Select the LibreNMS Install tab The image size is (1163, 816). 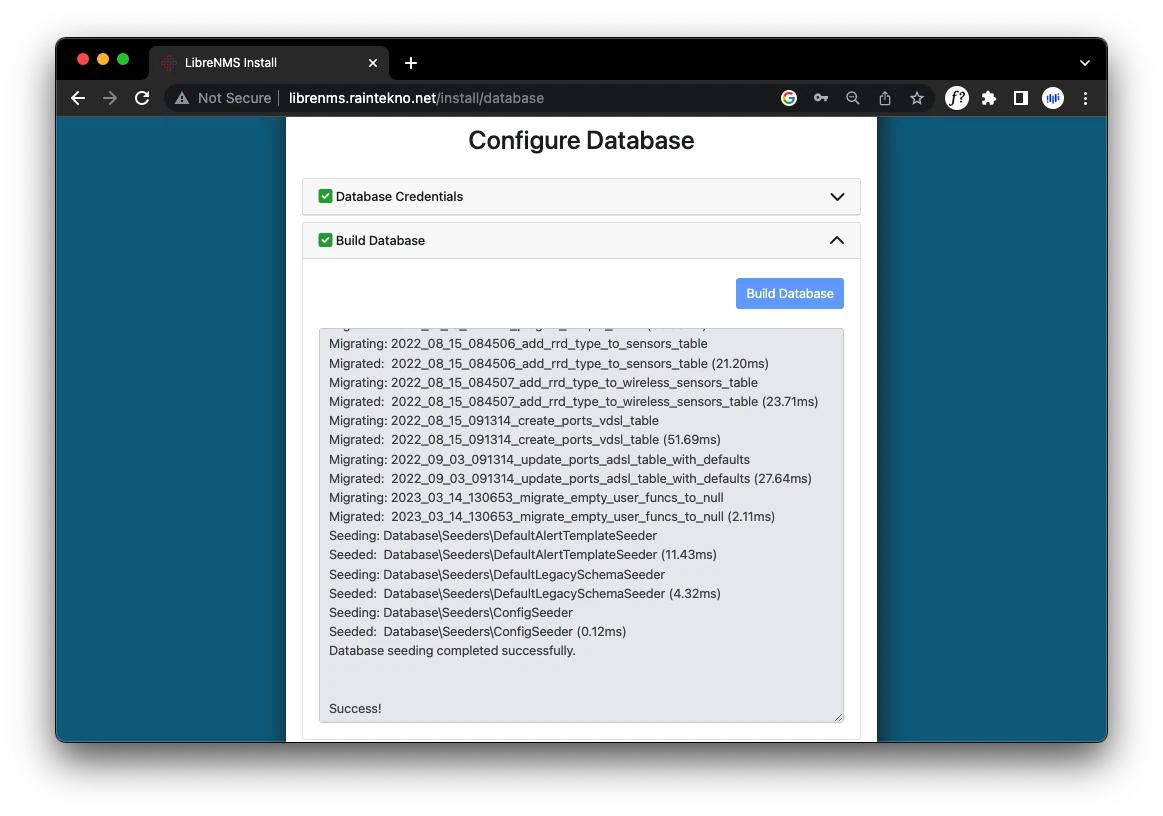pyautogui.click(x=260, y=63)
